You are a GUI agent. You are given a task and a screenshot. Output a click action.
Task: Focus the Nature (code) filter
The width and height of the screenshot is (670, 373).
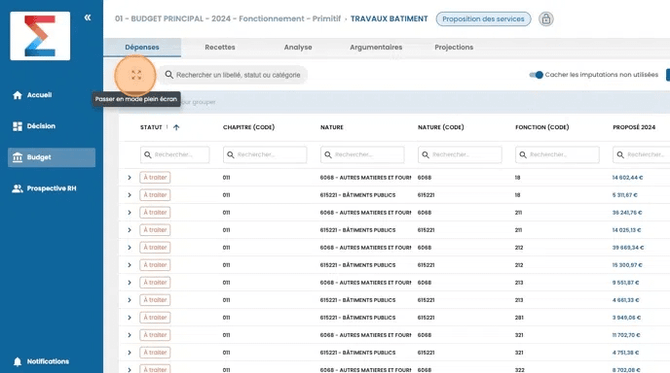point(459,155)
